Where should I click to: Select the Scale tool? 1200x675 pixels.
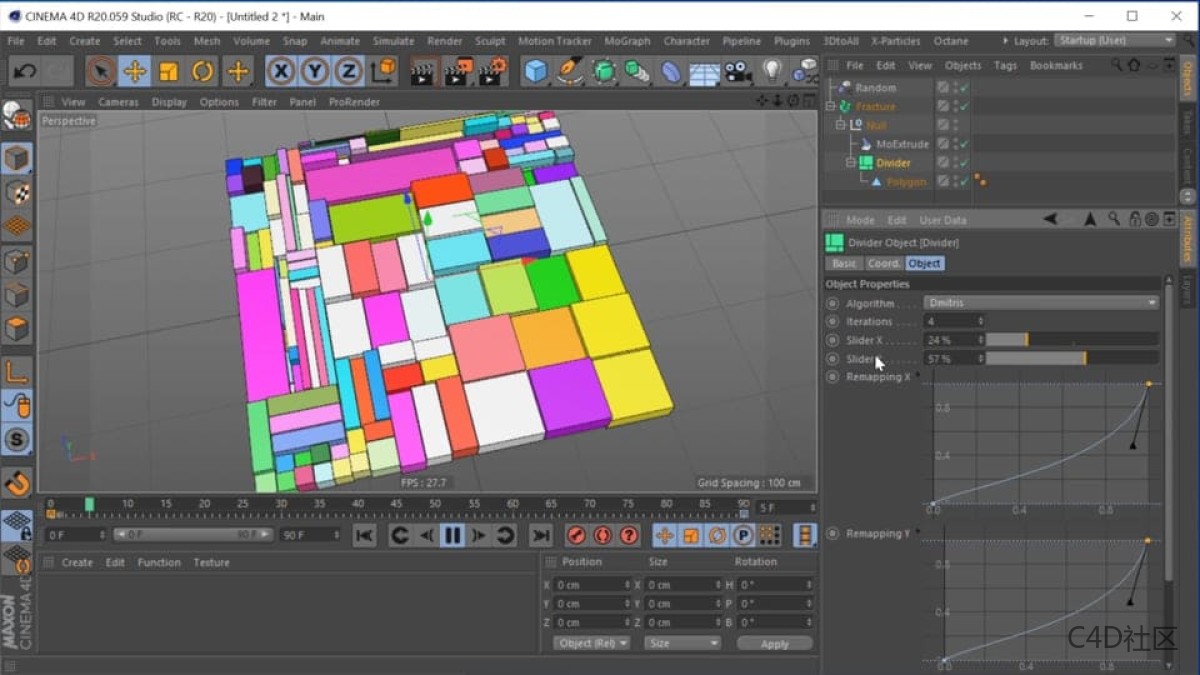170,70
